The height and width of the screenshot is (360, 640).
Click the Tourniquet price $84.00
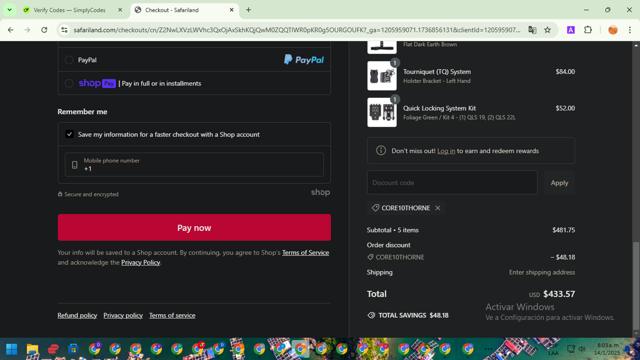pos(565,72)
